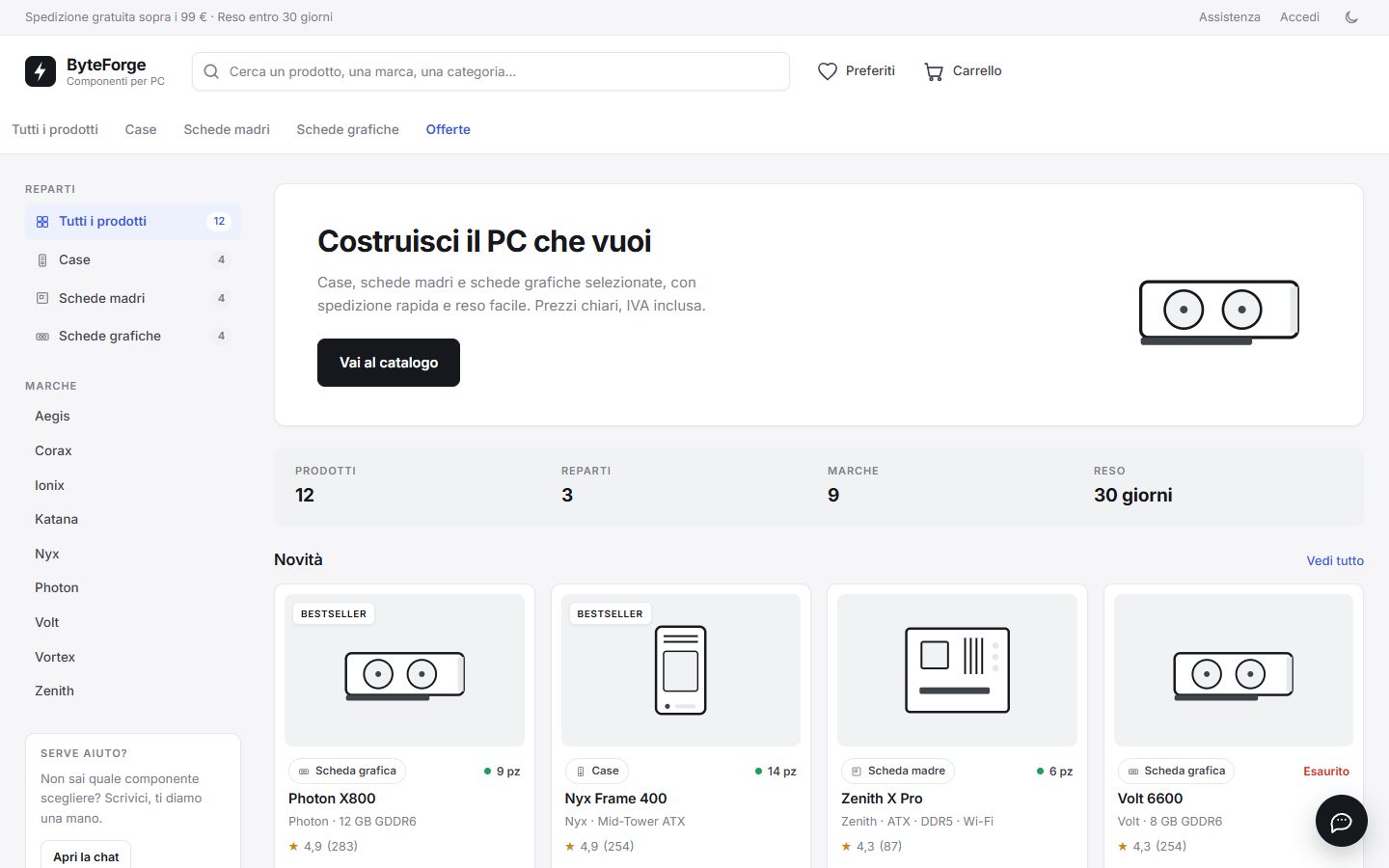This screenshot has width=1389, height=868.
Task: Open Zenith X Pro product image
Action: [957, 670]
